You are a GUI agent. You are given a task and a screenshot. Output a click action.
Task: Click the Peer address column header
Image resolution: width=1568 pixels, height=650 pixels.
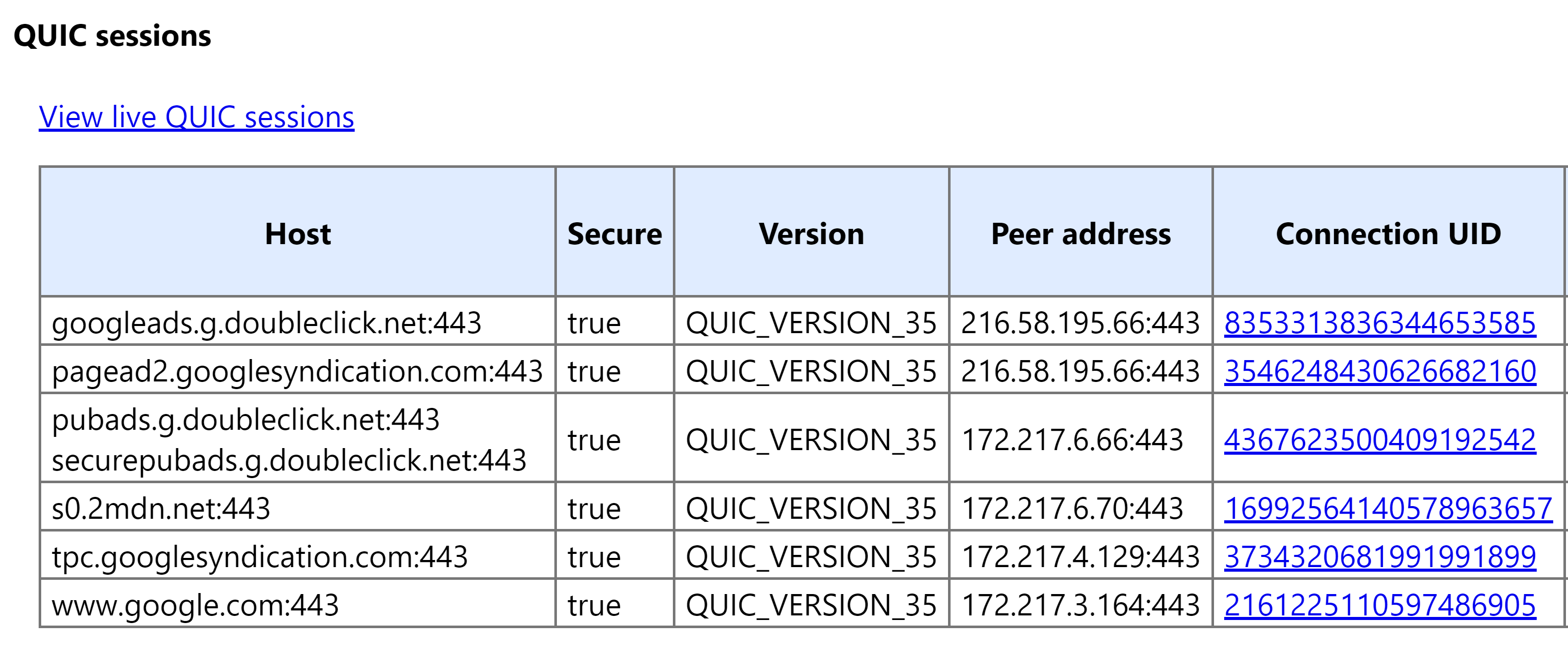pos(1080,234)
